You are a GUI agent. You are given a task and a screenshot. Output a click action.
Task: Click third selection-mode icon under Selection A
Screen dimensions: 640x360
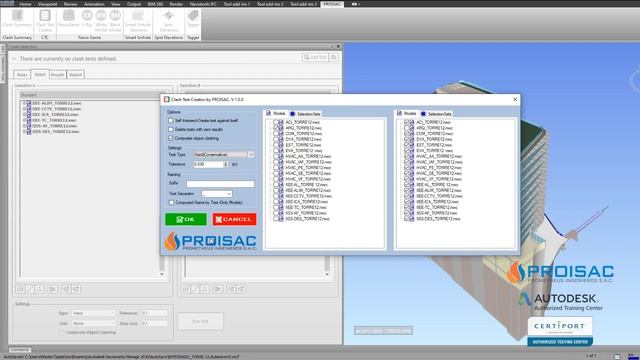pyautogui.click(x=40, y=289)
